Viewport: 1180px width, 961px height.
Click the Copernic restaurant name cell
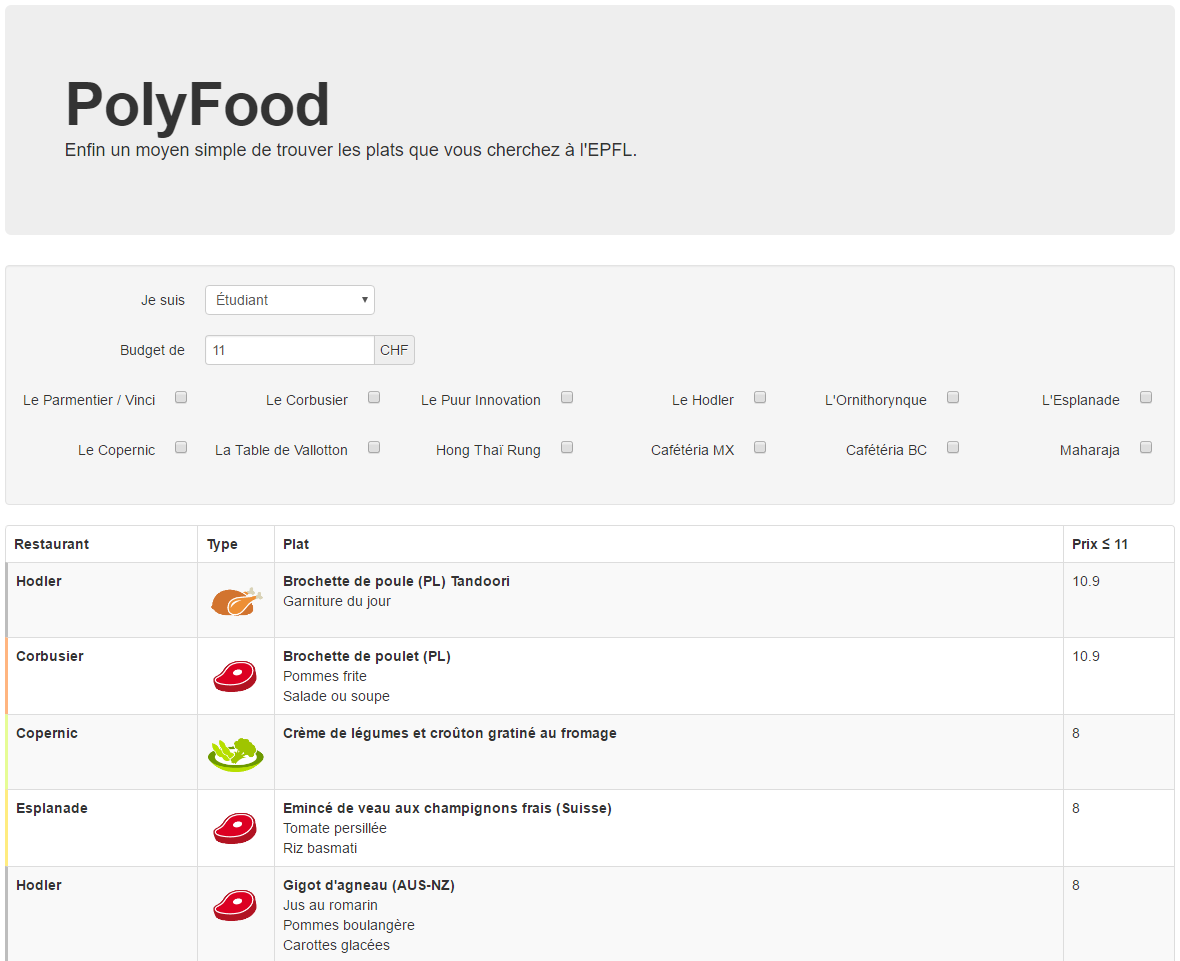(x=47, y=733)
